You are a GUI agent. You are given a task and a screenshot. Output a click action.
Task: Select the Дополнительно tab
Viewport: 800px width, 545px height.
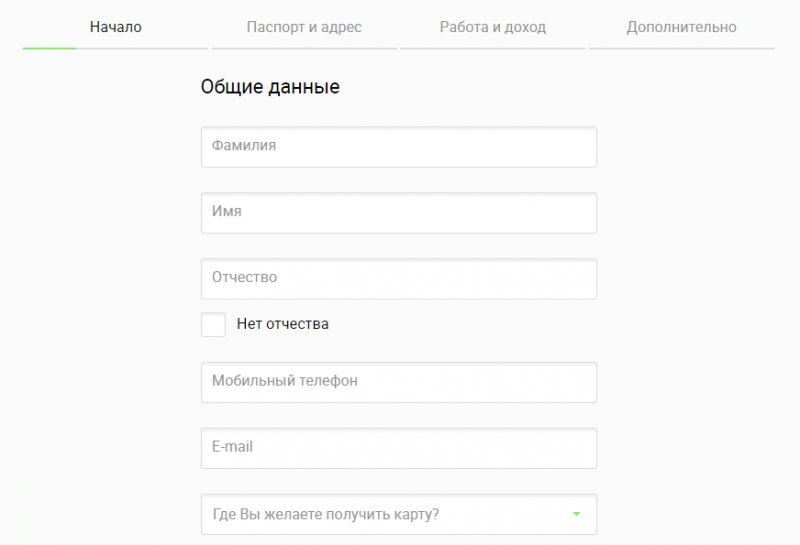click(681, 27)
